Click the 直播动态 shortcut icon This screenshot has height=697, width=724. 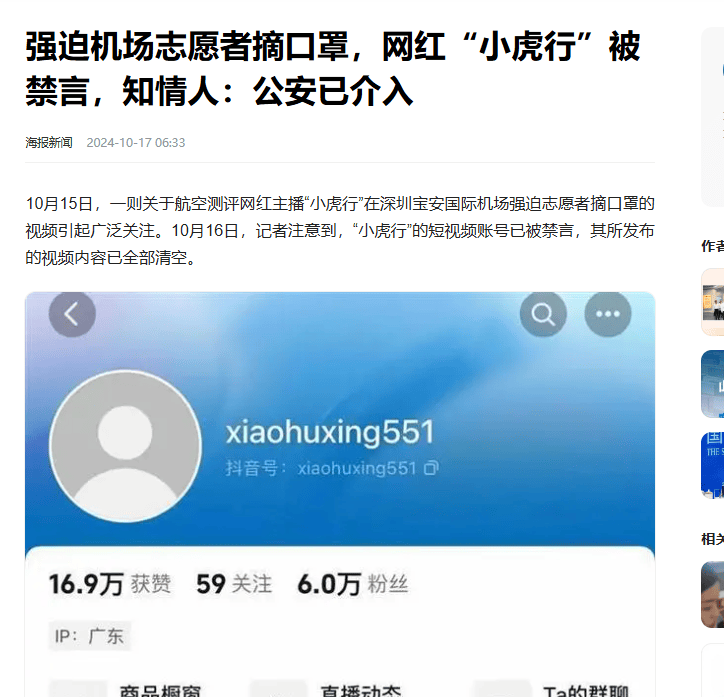[278, 689]
